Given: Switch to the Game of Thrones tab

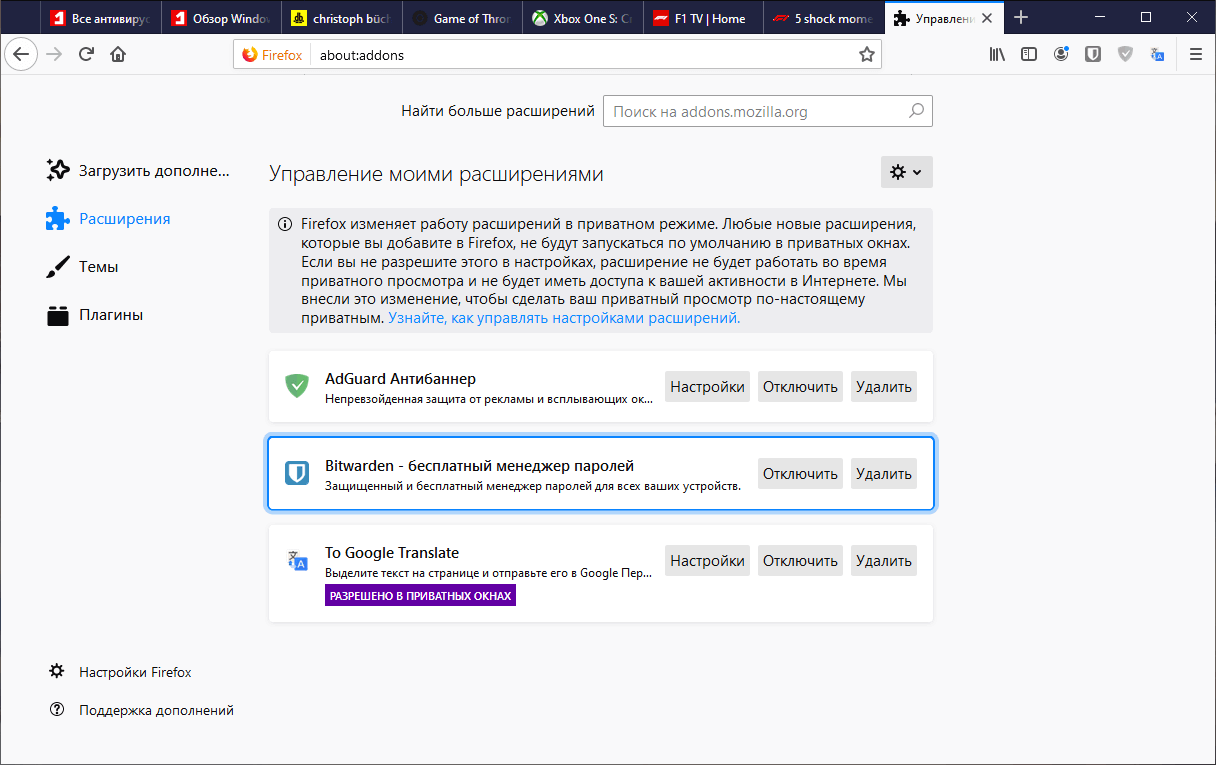Looking at the screenshot, I should [463, 17].
